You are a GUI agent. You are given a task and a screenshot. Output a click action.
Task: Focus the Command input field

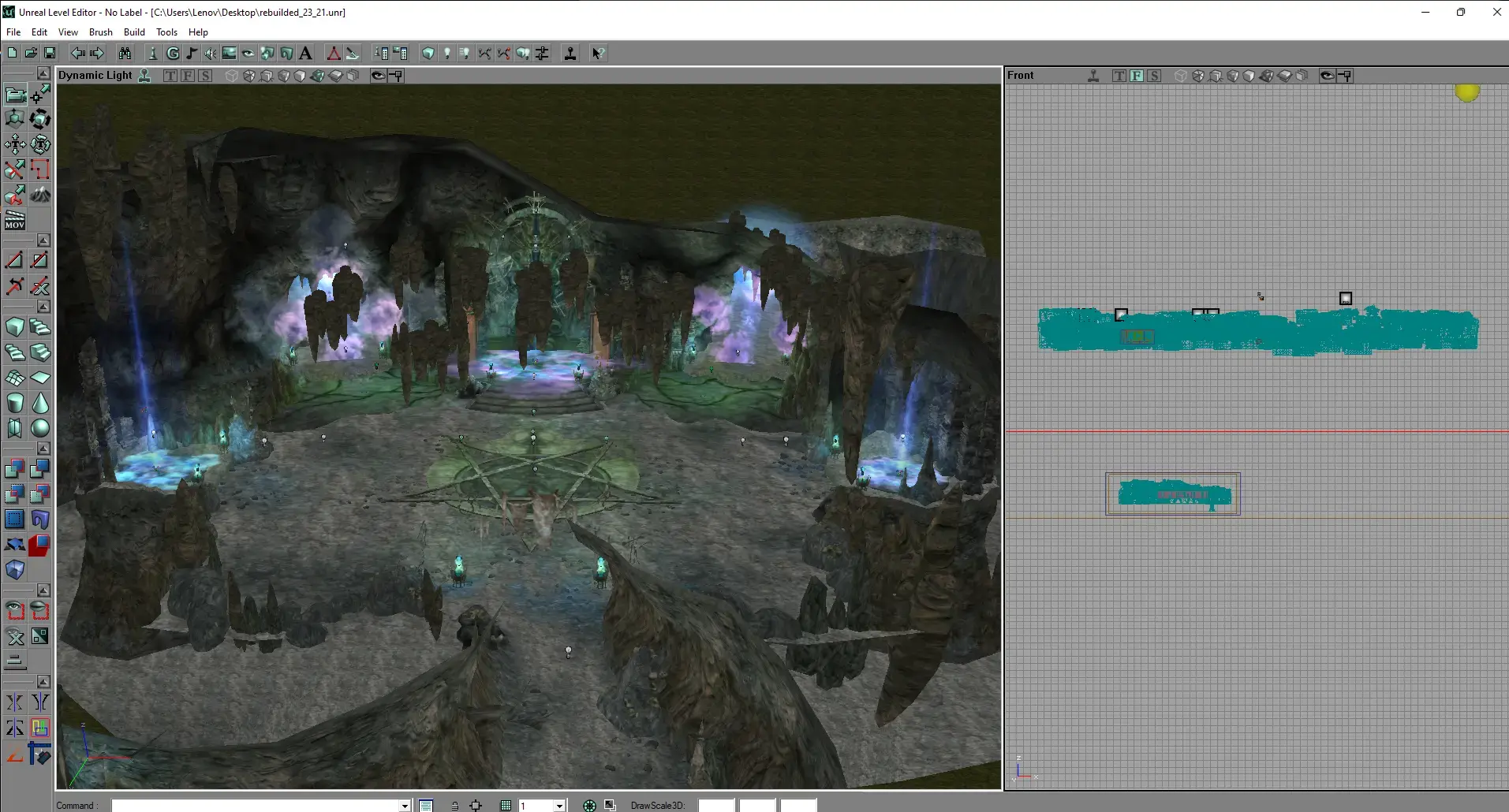(256, 806)
